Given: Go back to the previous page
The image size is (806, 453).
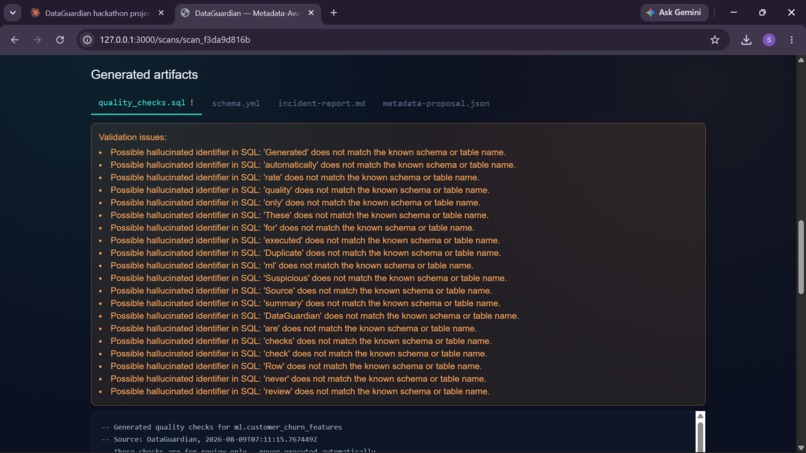Looking at the screenshot, I should 14,40.
